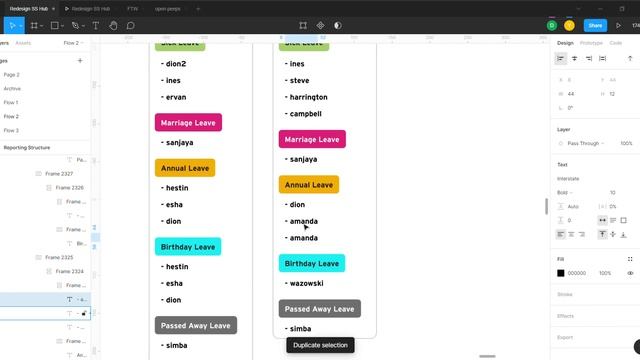Screen dimensions: 640x360
Task: Open the shape tools dropdown arrow
Action: [62, 26]
